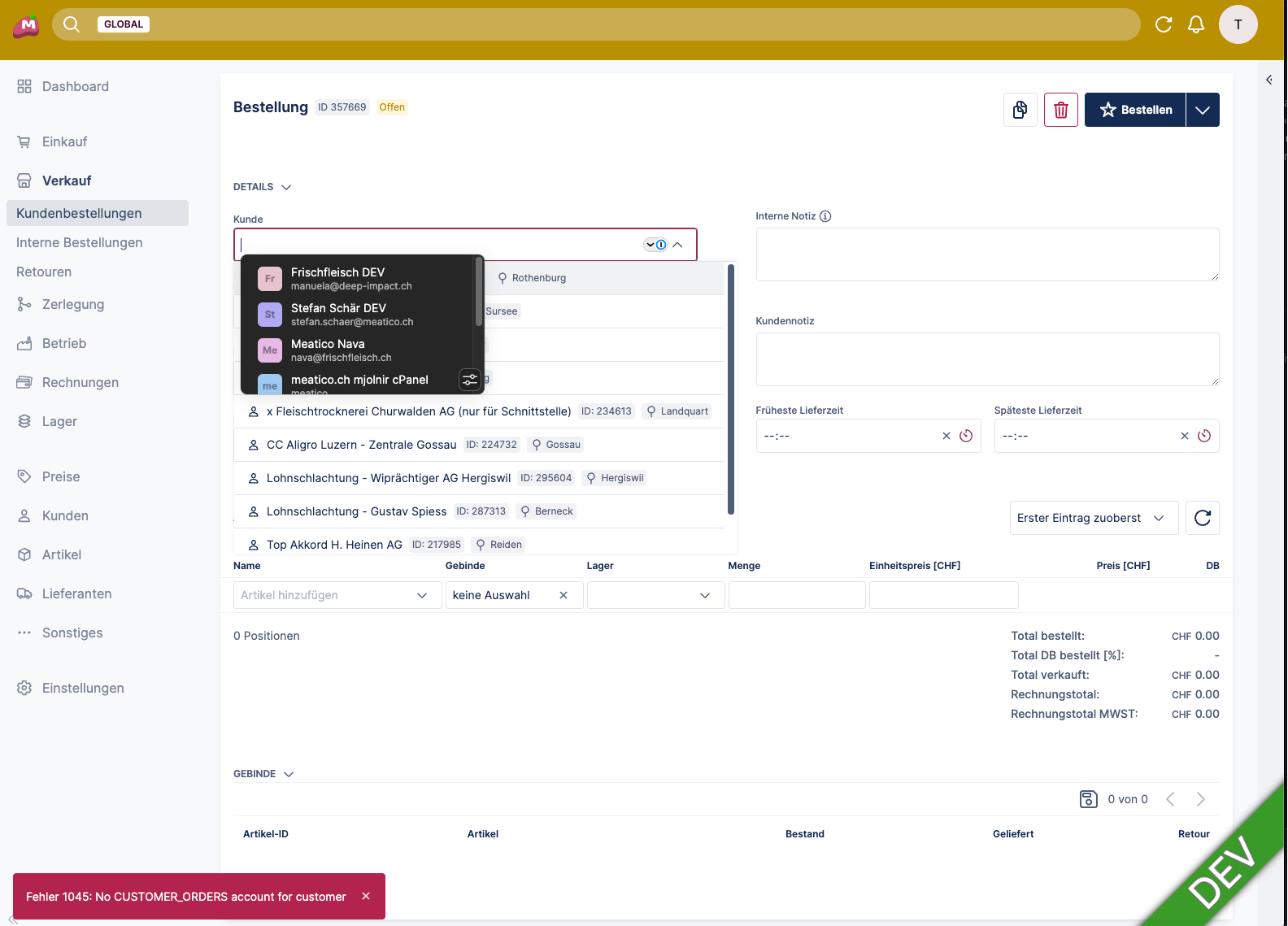Reload list with refresh button beside sort
Screen dimensions: 1288x926
point(1202,518)
